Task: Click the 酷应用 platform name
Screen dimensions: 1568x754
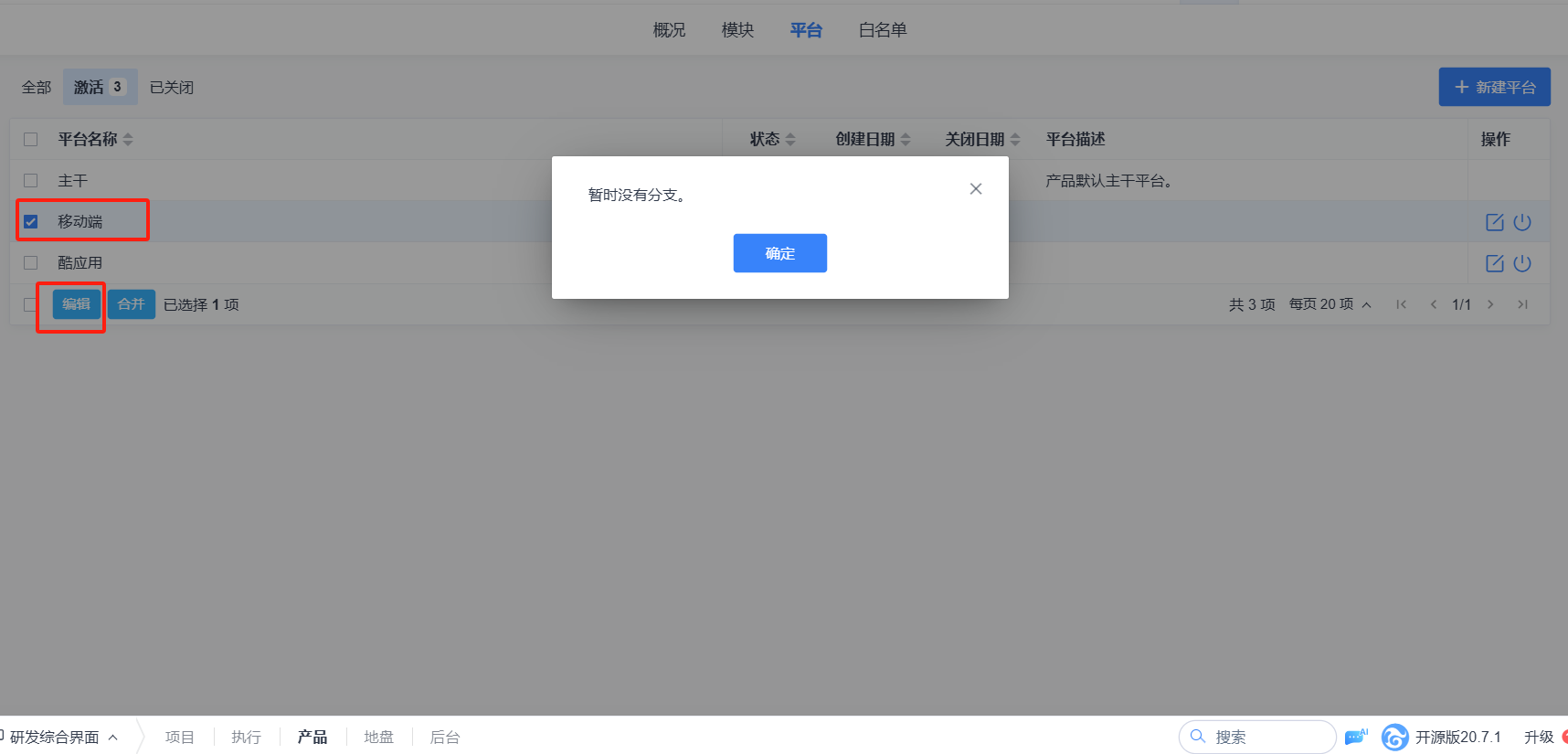Action: tap(80, 263)
